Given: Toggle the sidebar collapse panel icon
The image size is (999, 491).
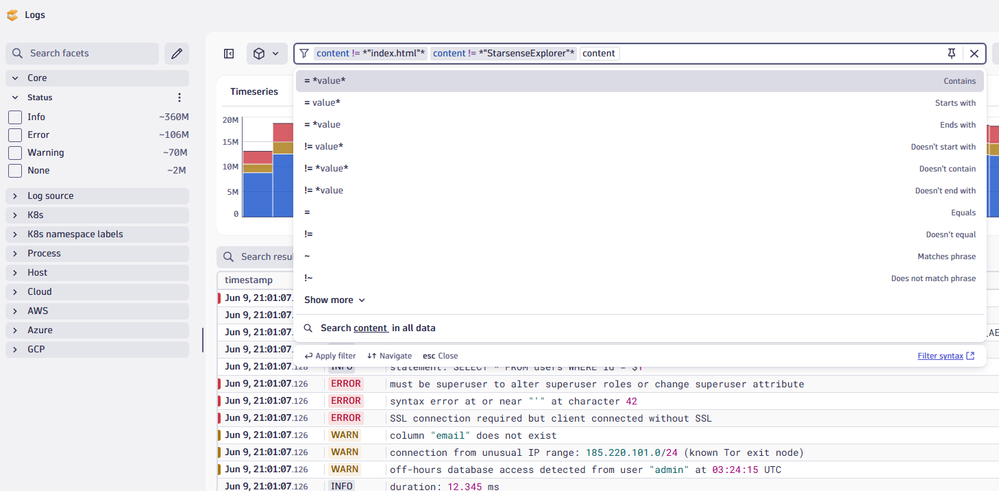Looking at the screenshot, I should tap(229, 53).
